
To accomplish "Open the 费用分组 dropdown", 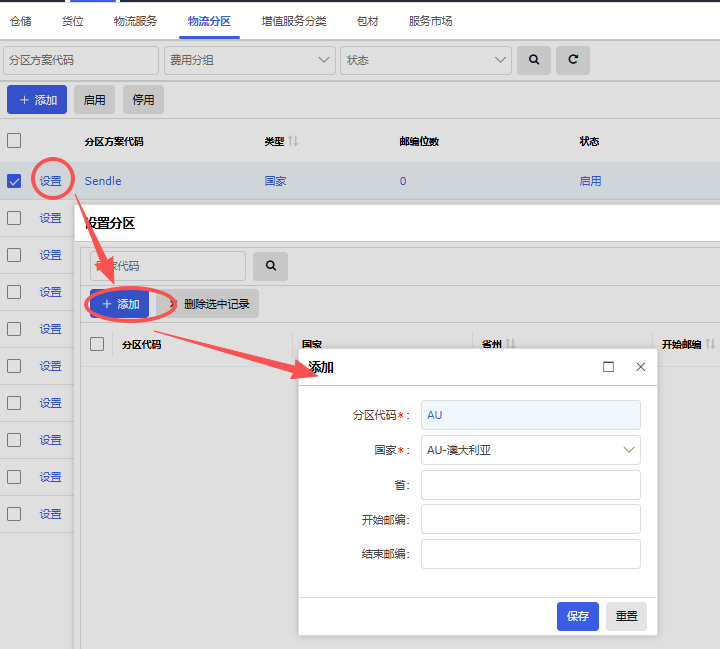I will (x=249, y=60).
